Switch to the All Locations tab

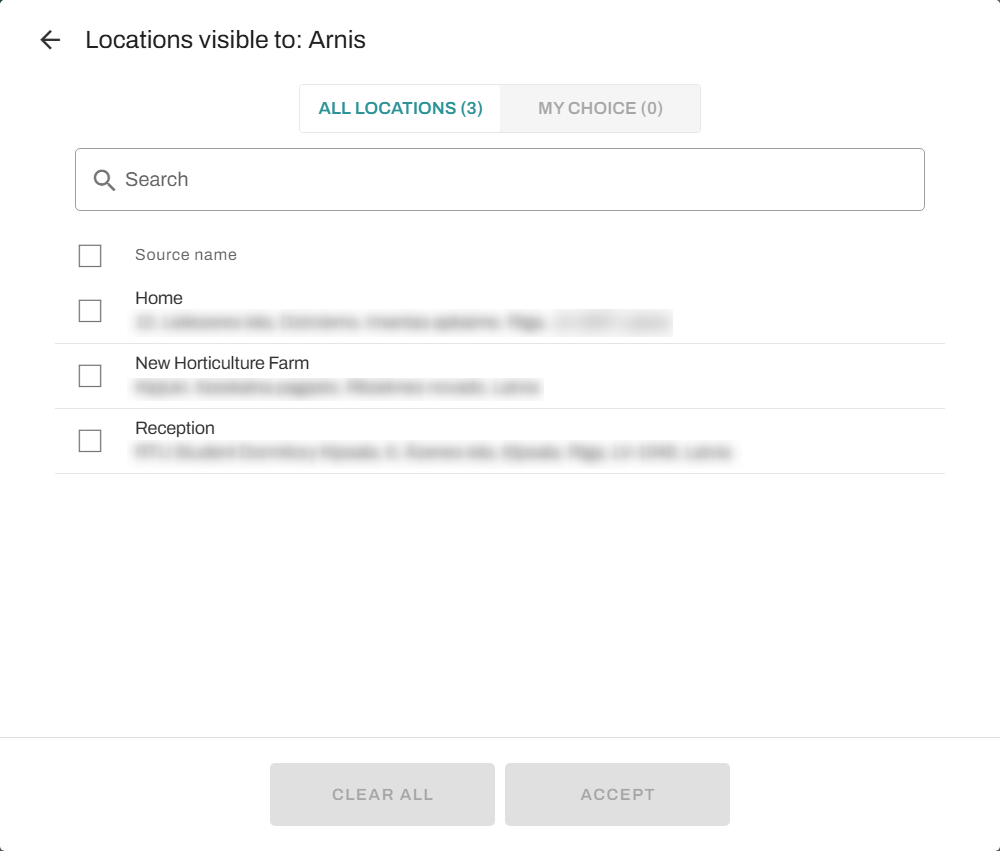click(x=400, y=108)
